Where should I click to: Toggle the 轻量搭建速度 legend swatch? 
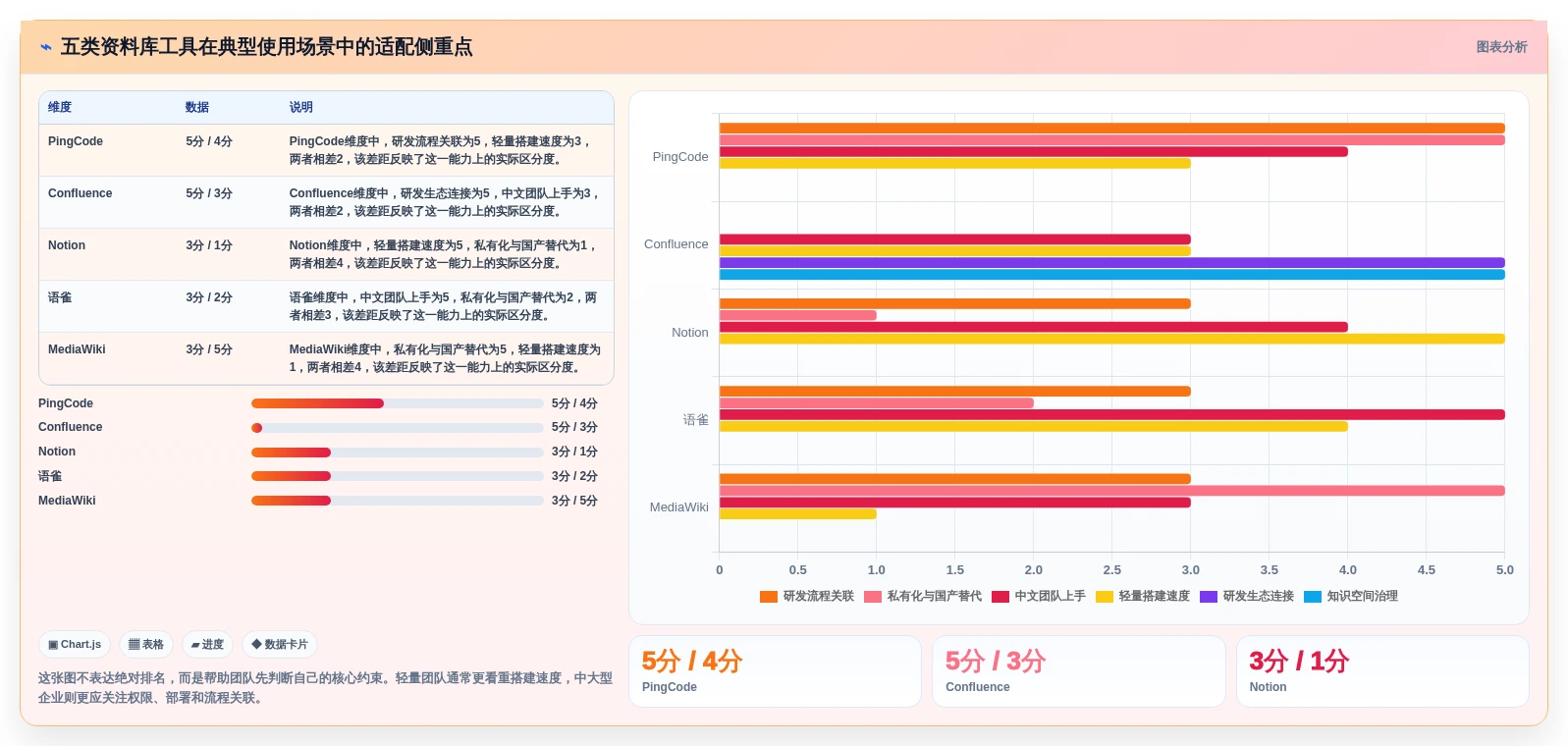[1105, 597]
